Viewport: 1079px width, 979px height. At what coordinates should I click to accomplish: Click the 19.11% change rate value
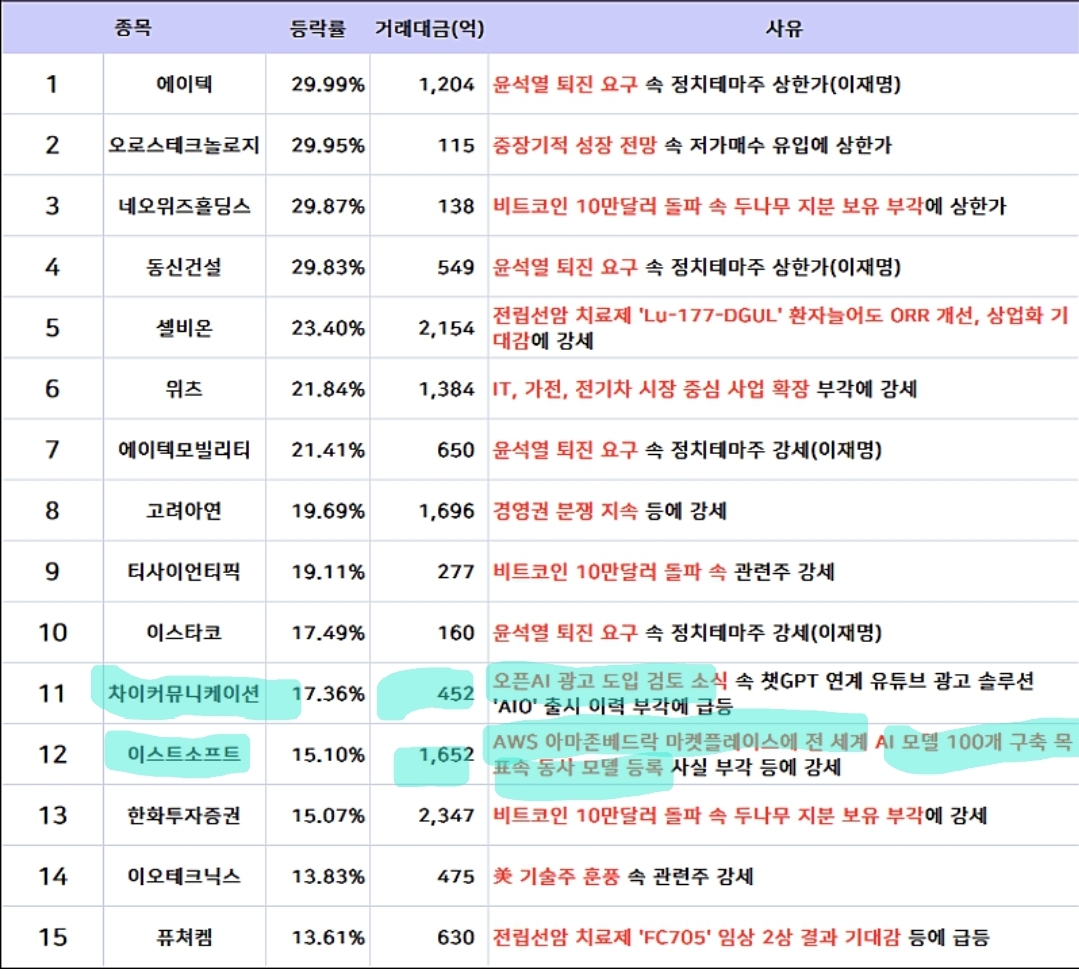[328, 572]
